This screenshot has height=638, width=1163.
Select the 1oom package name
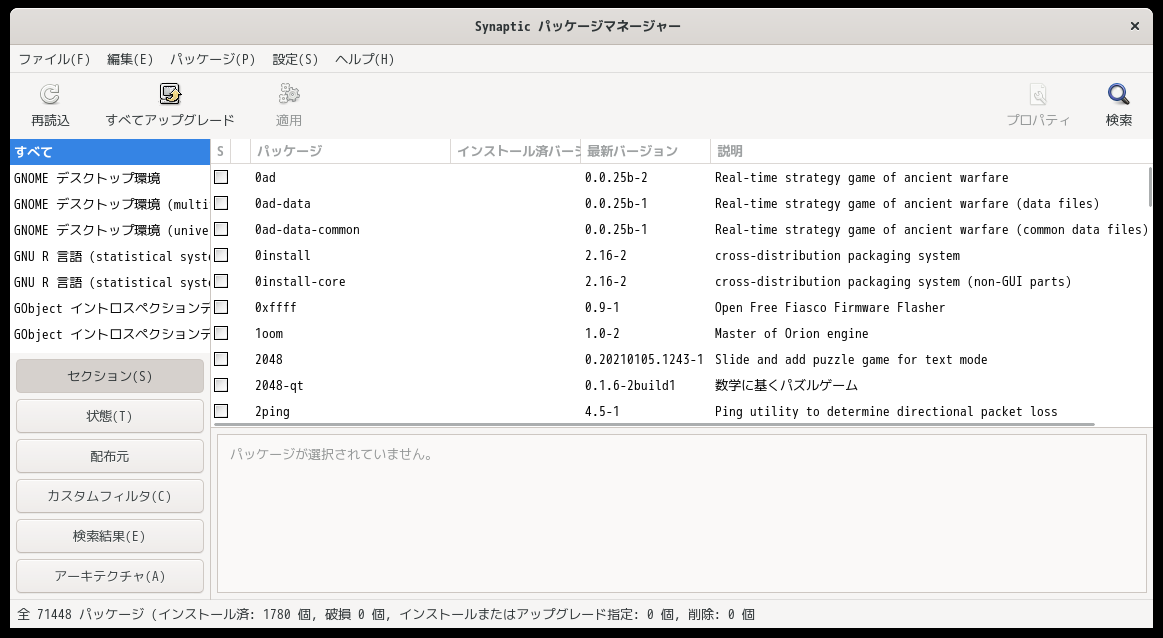pyautogui.click(x=268, y=333)
